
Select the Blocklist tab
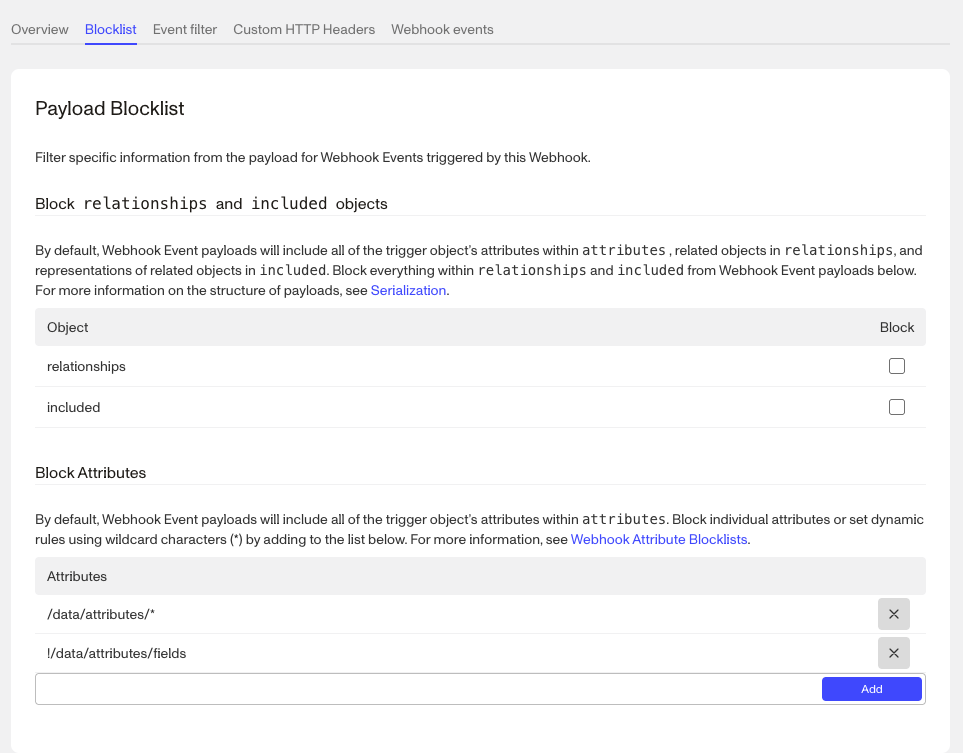point(110,29)
